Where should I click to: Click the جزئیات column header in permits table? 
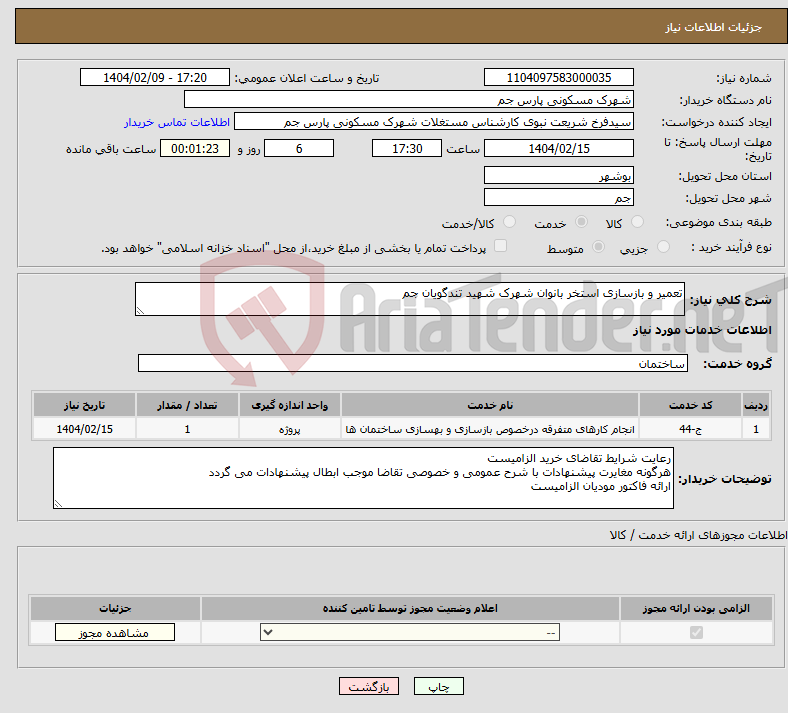[115, 608]
